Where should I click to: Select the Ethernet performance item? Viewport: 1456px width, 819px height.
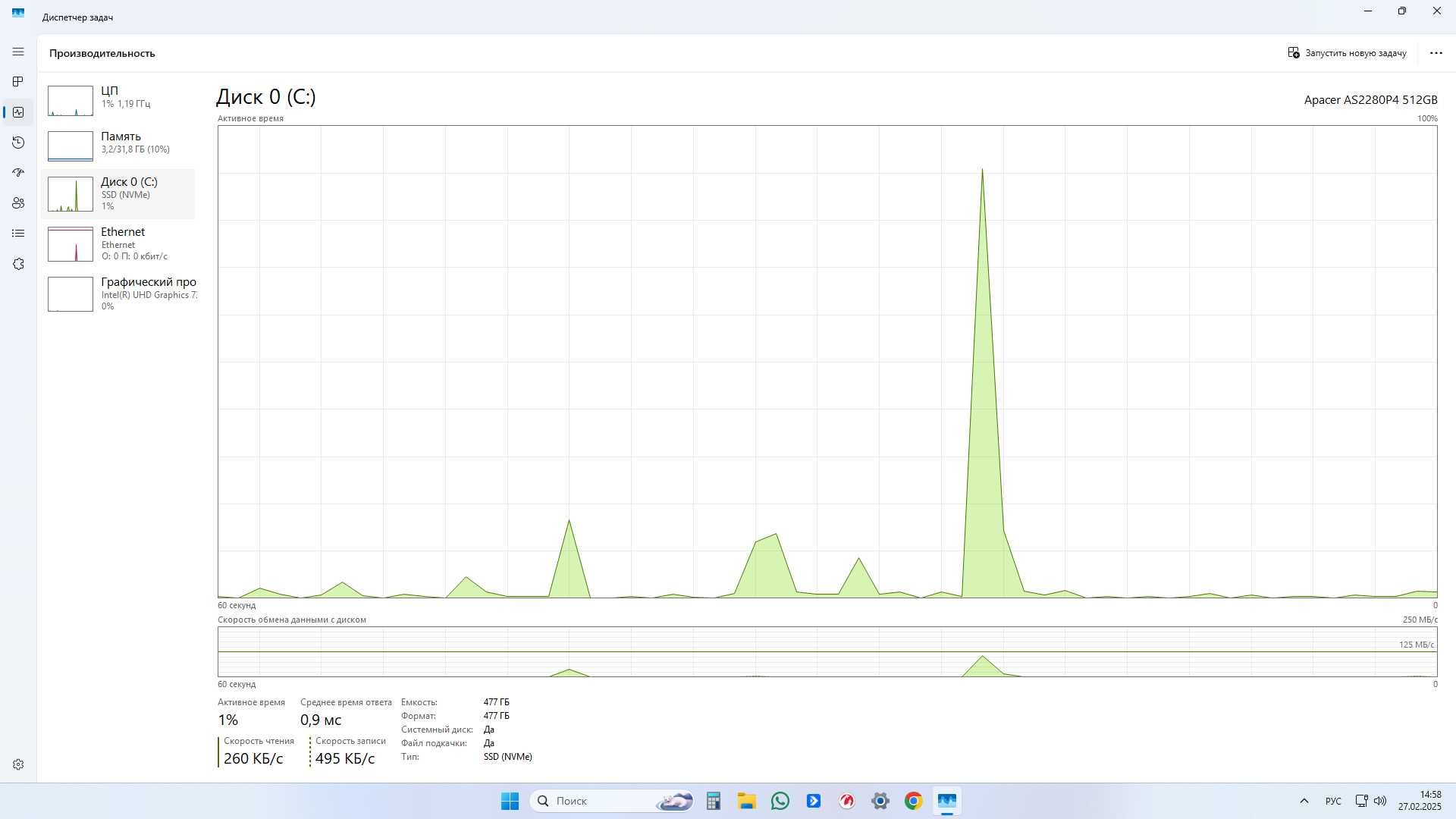coord(118,244)
